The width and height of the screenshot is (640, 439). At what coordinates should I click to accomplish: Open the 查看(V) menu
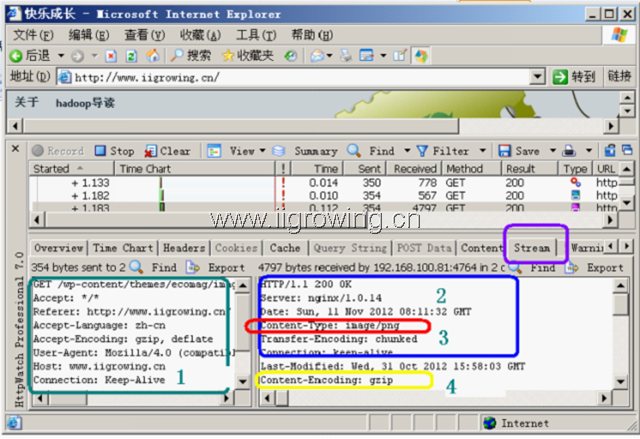tap(144, 35)
